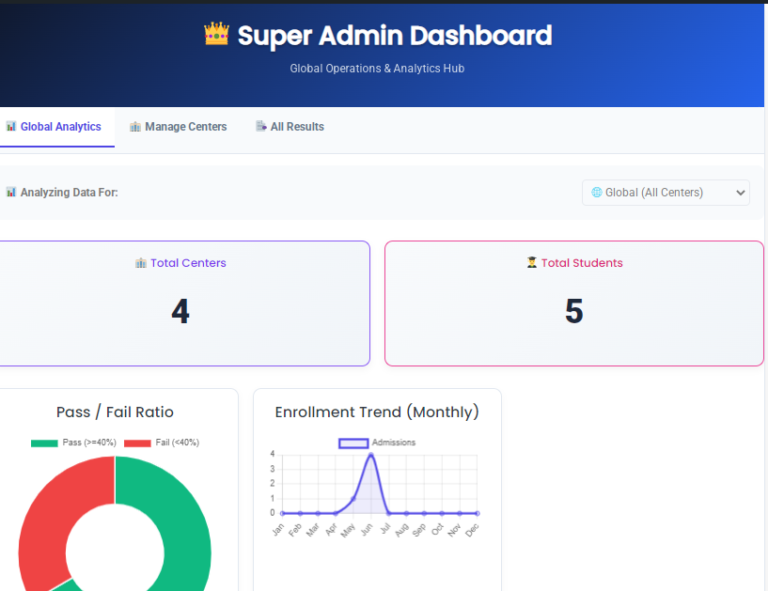This screenshot has width=768, height=591.
Task: Open the All Results tab
Action: [x=290, y=127]
